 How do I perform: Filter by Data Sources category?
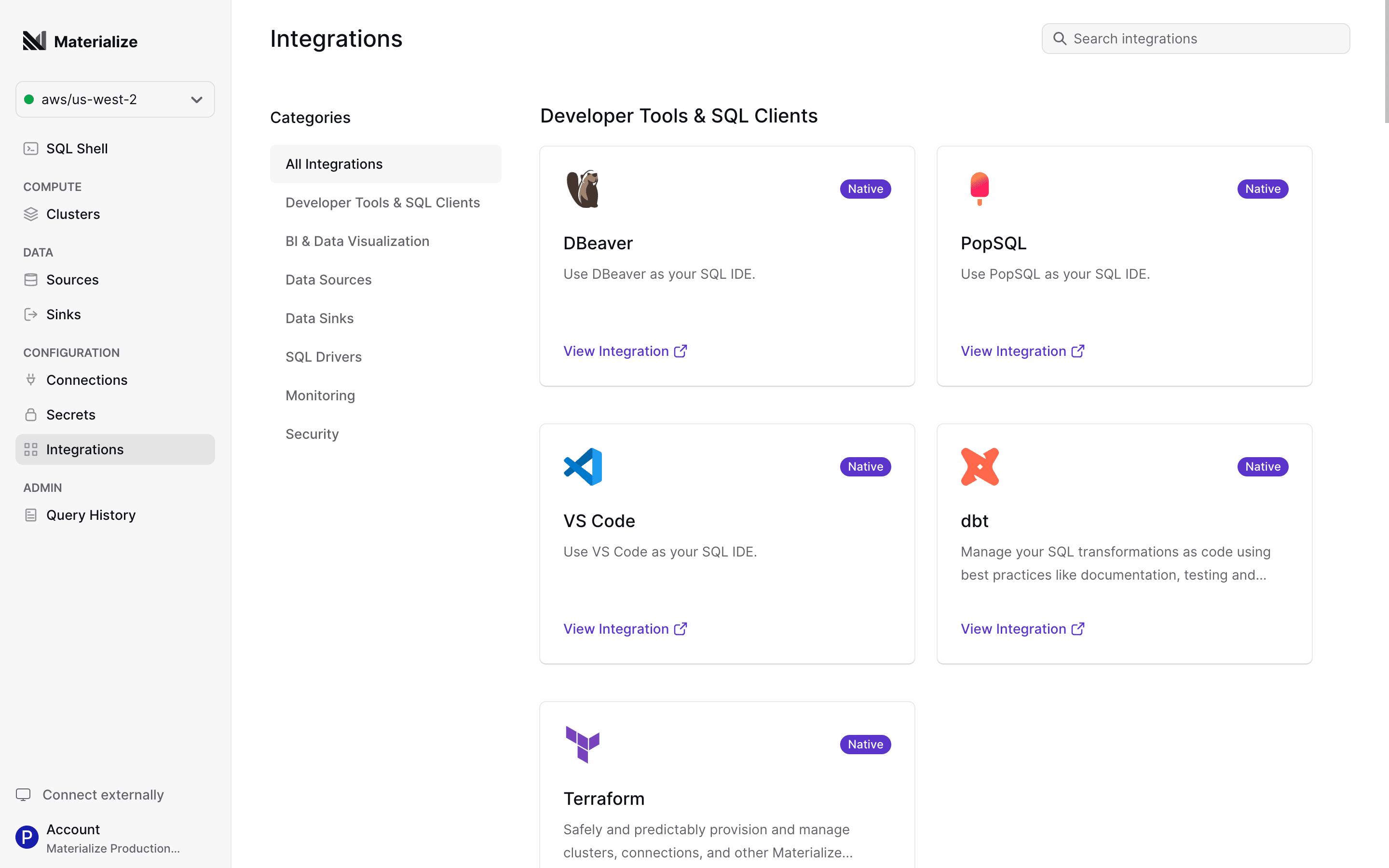(386, 280)
